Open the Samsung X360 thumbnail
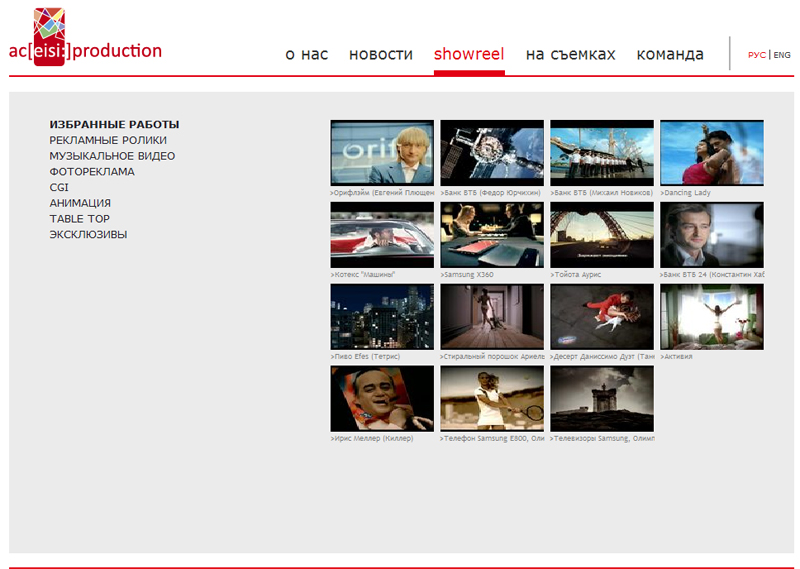 coord(492,235)
